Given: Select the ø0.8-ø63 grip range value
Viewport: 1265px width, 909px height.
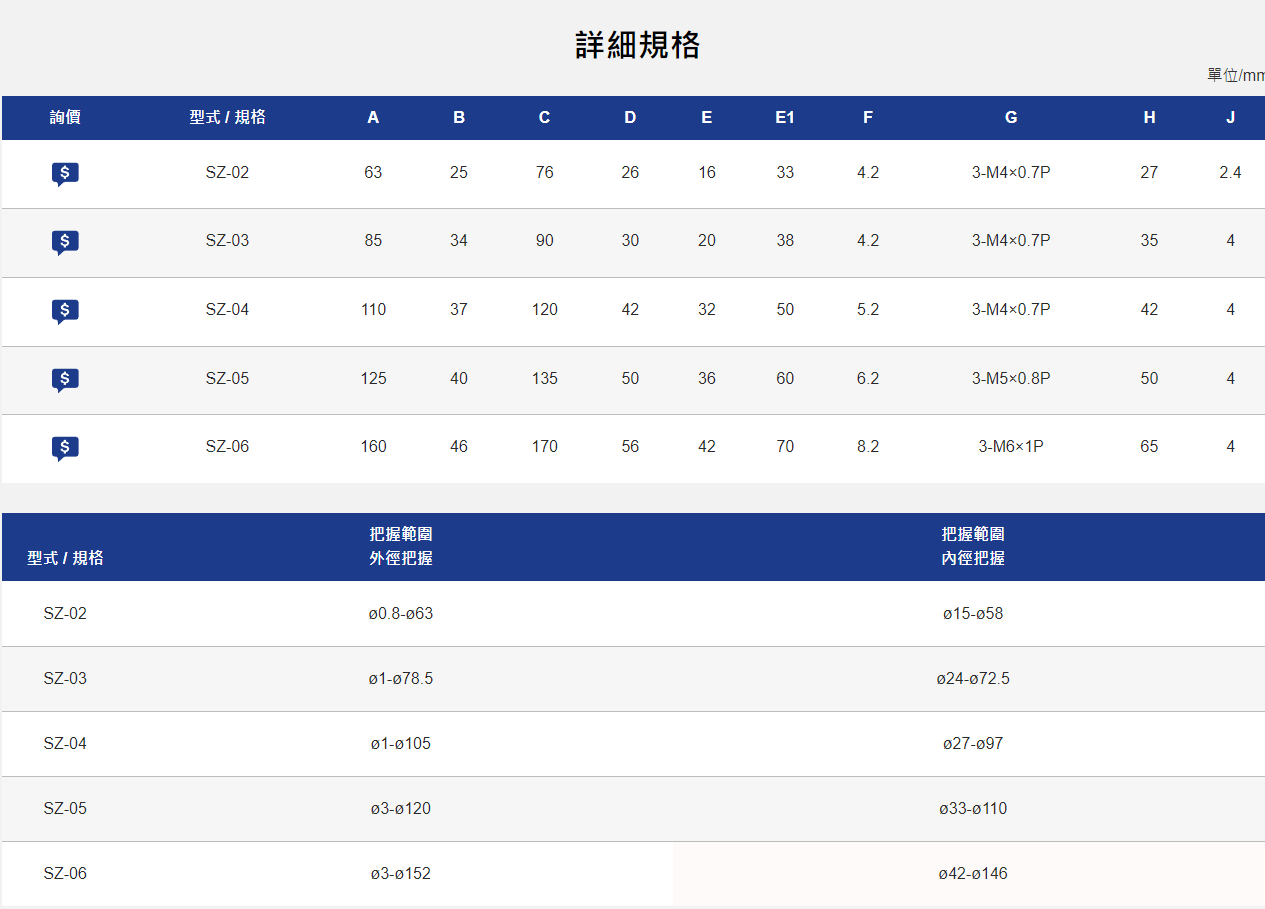Looking at the screenshot, I should [400, 613].
